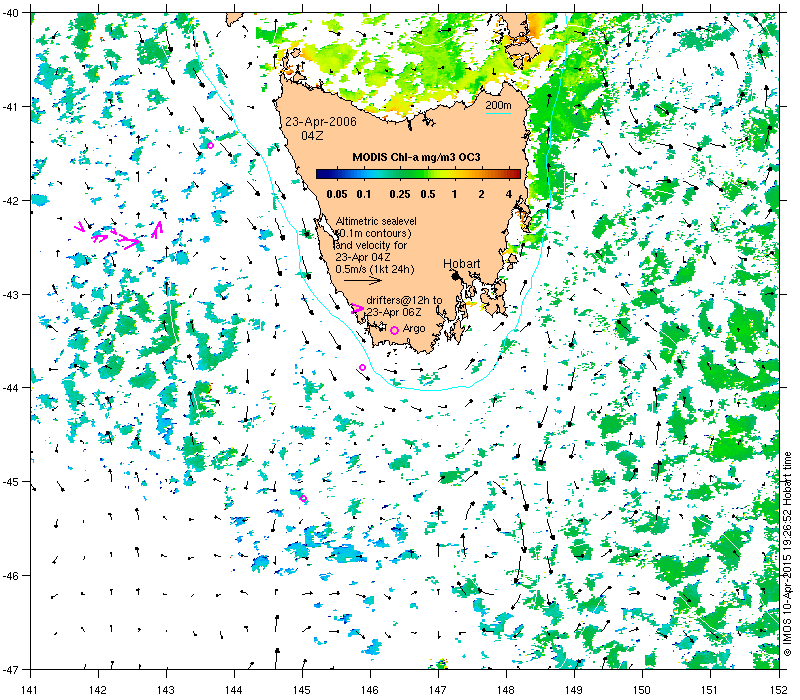The image size is (800, 700).
Task: Click the '151' longitude axis label
Action: [x=710, y=690]
